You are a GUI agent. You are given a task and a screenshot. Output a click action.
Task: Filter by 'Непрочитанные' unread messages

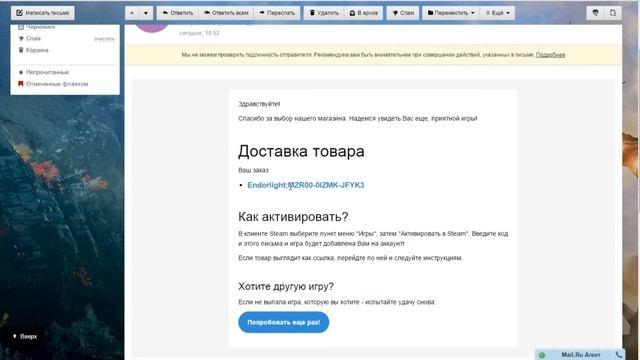pos(47,72)
